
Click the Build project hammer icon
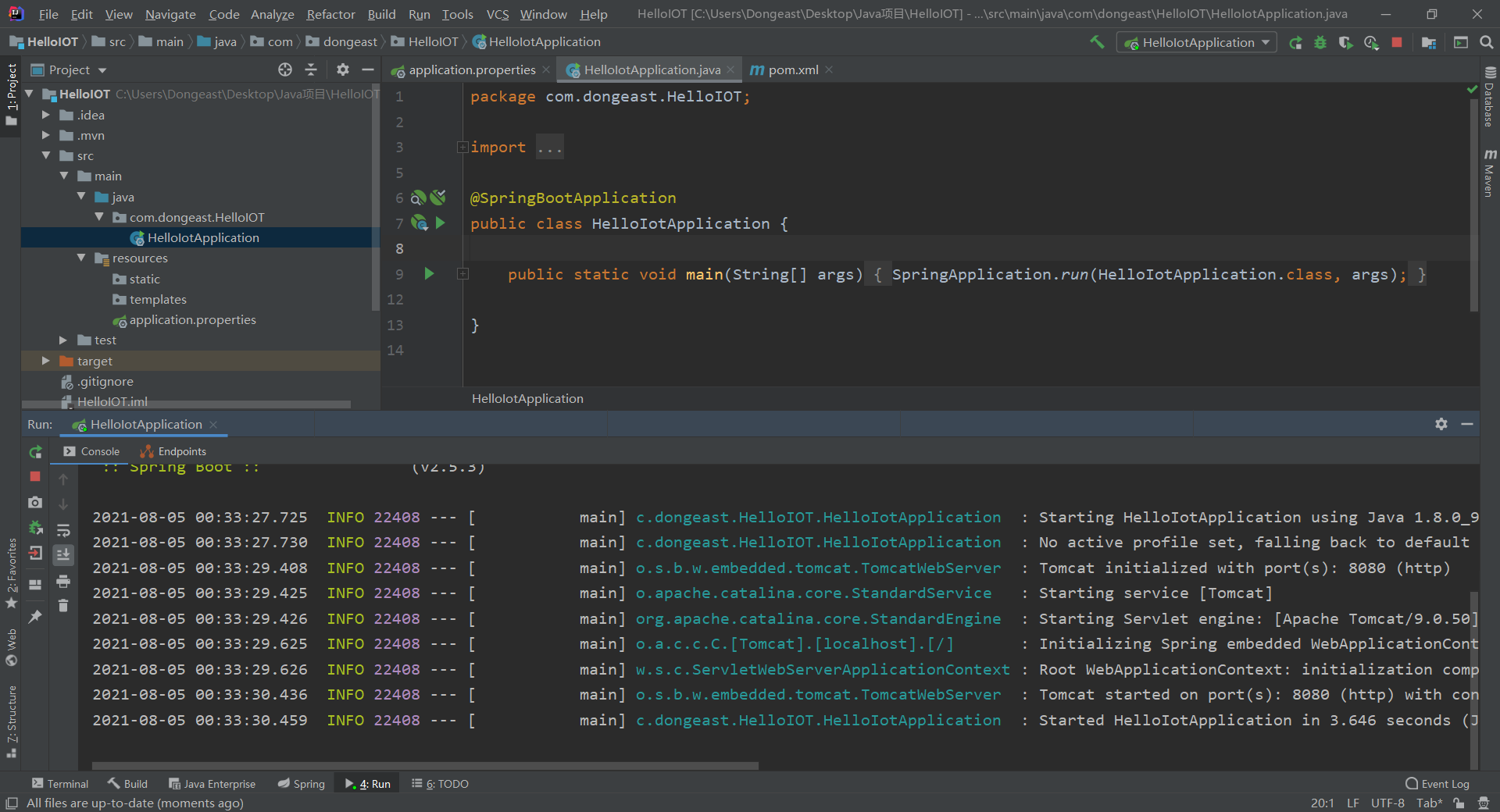[1097, 42]
